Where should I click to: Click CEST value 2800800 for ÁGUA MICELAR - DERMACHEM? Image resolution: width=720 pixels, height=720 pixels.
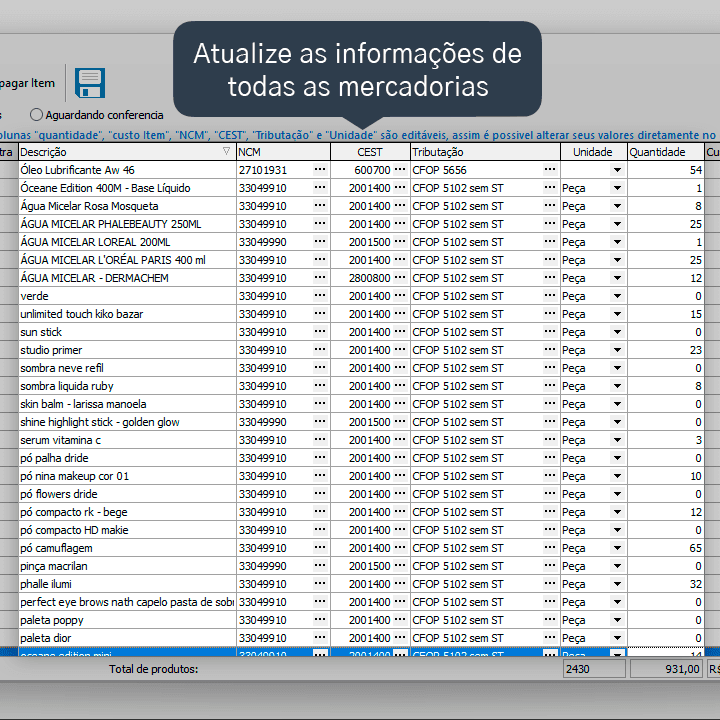(369, 278)
